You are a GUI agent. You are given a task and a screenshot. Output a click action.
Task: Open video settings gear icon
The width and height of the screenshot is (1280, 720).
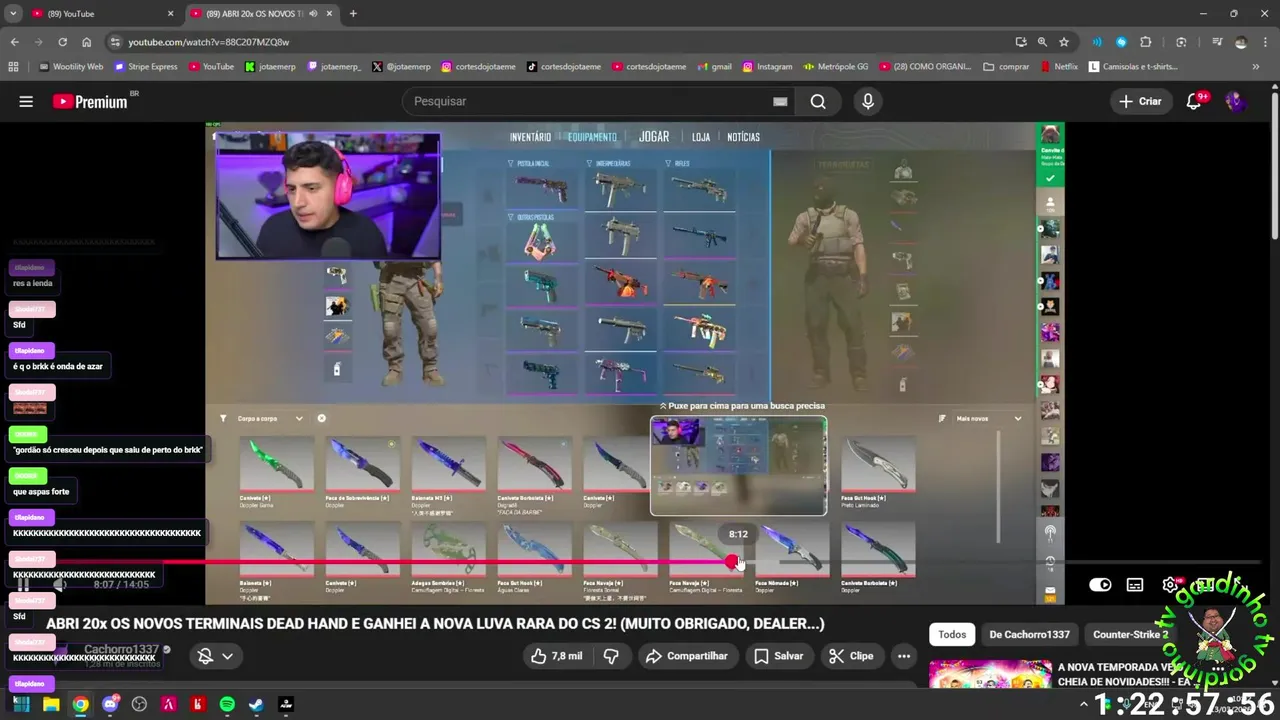point(1170,585)
